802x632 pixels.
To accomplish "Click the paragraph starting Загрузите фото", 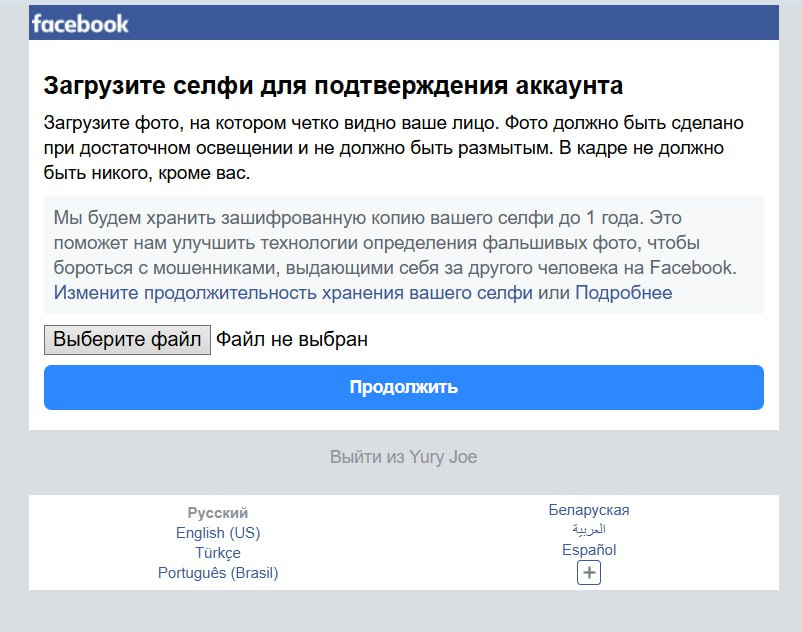I will (x=393, y=148).
